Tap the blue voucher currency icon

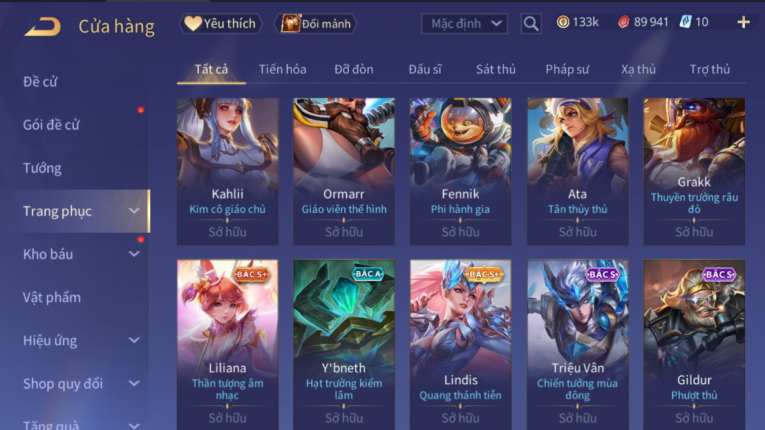685,22
